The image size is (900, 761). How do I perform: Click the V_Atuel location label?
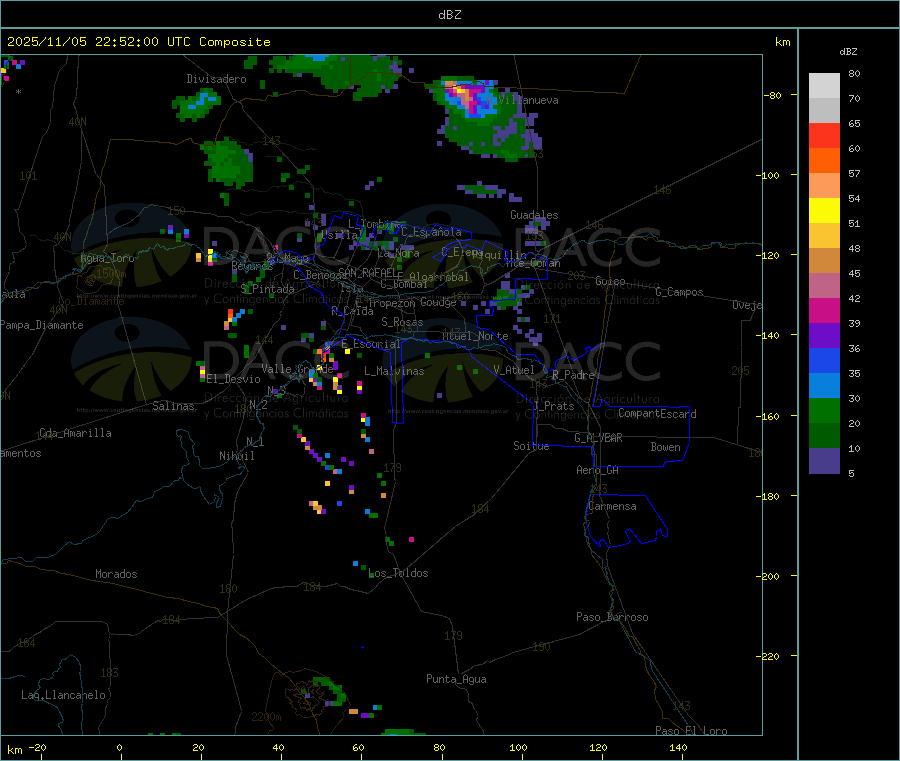click(514, 370)
